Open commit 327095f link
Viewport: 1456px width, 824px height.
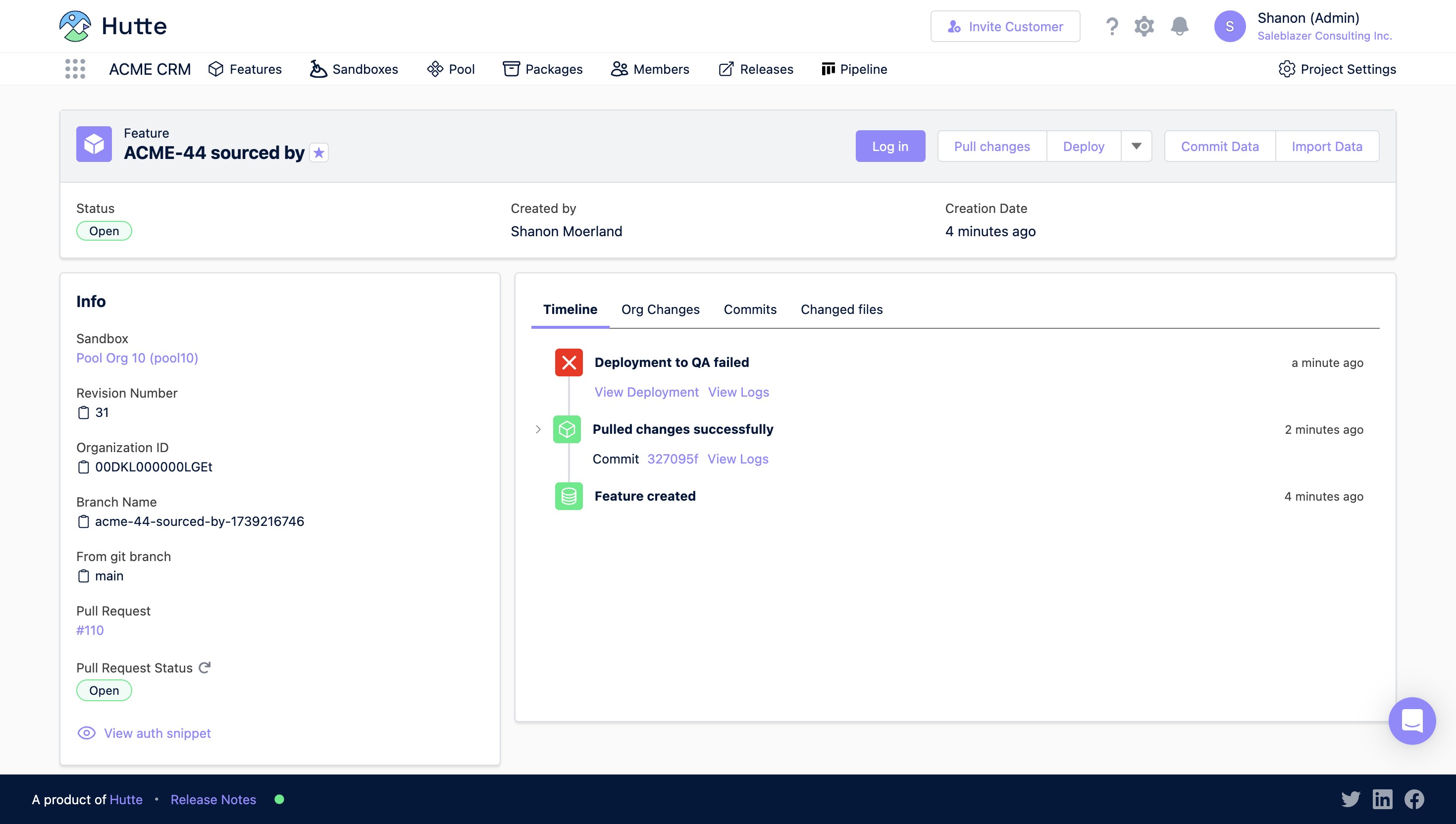673,459
